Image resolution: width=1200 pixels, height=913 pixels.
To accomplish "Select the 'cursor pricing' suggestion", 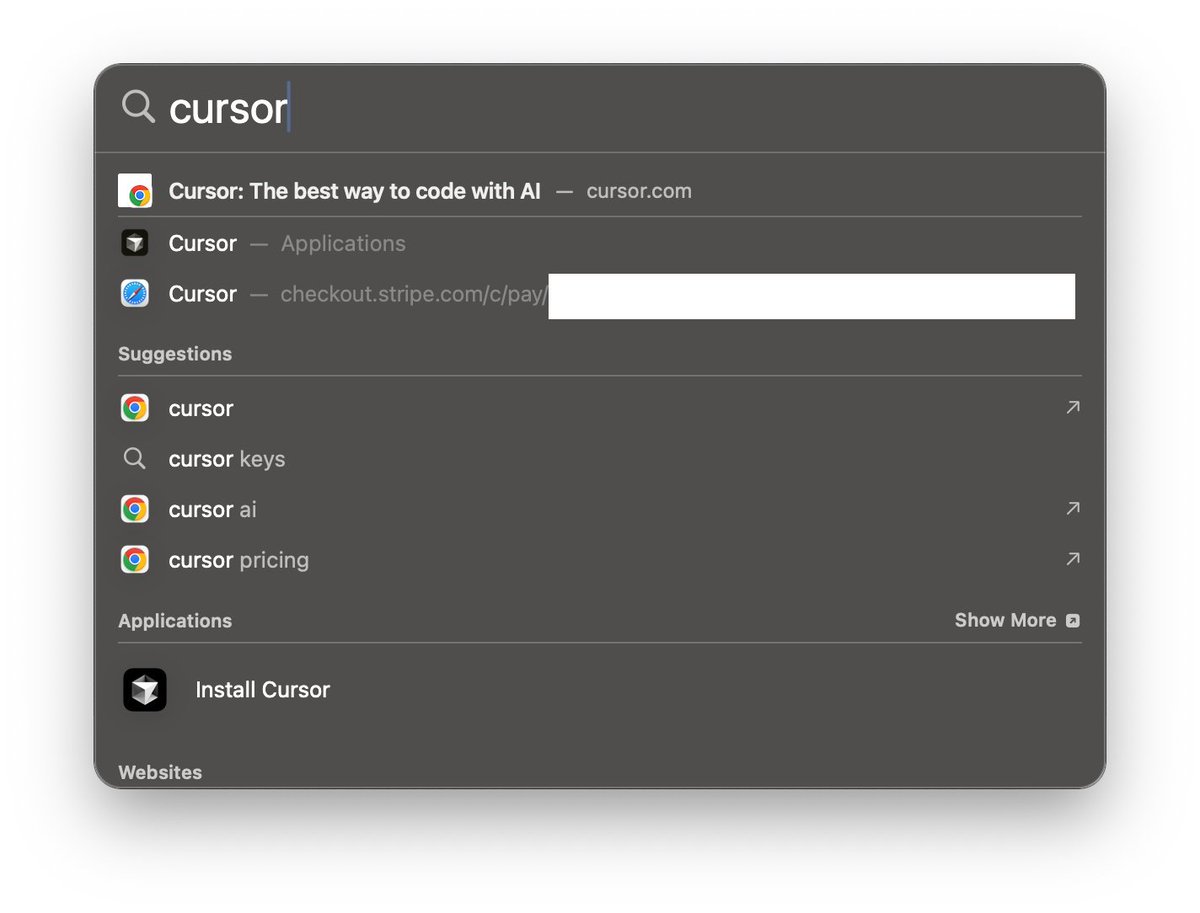I will point(239,560).
